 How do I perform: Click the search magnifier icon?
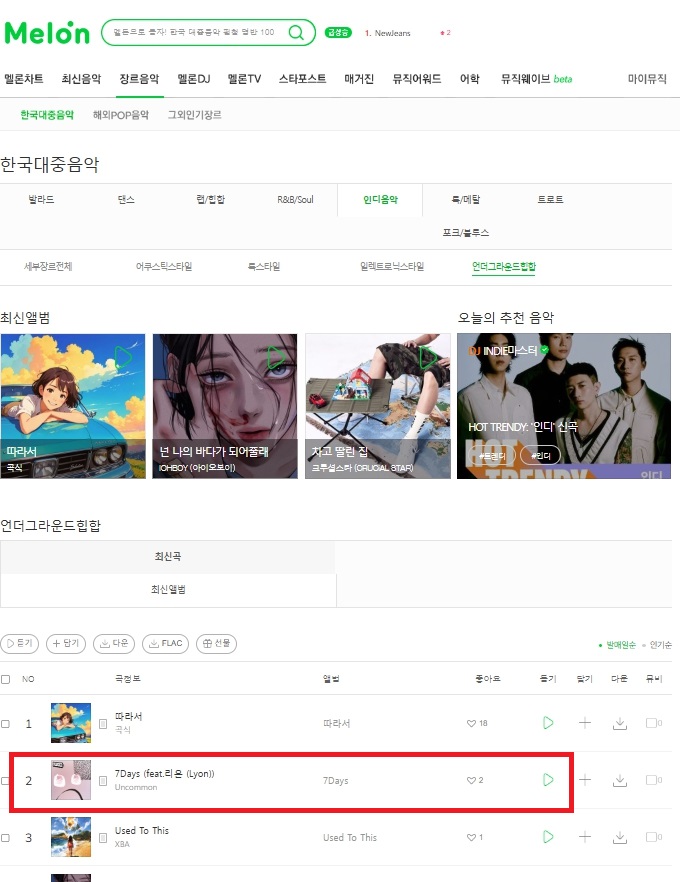pyautogui.click(x=296, y=33)
